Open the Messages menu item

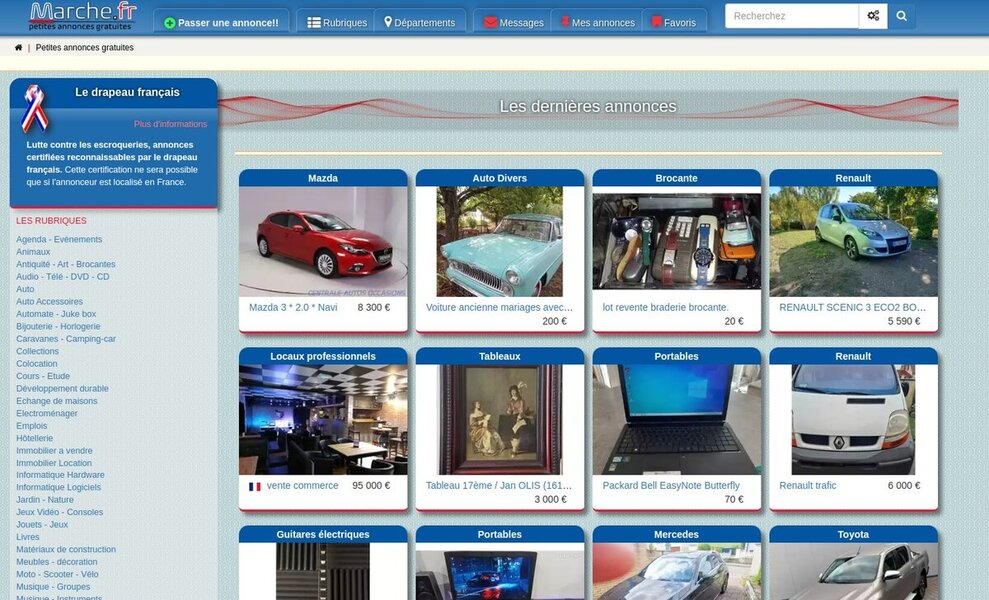(513, 23)
